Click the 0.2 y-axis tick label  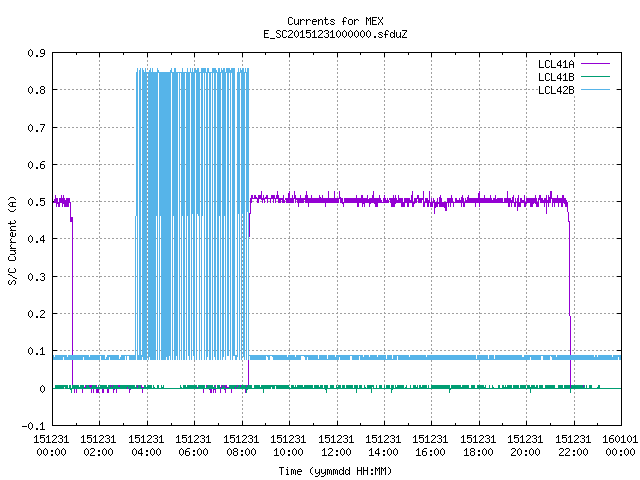[x=36, y=314]
